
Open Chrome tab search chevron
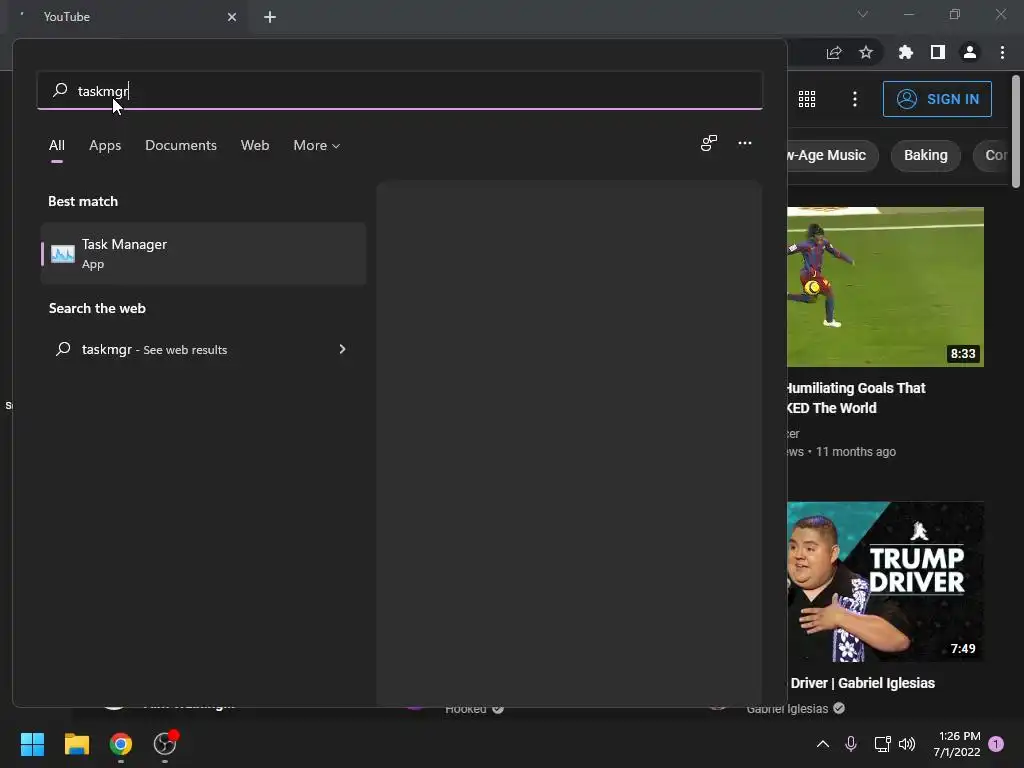coord(863,14)
